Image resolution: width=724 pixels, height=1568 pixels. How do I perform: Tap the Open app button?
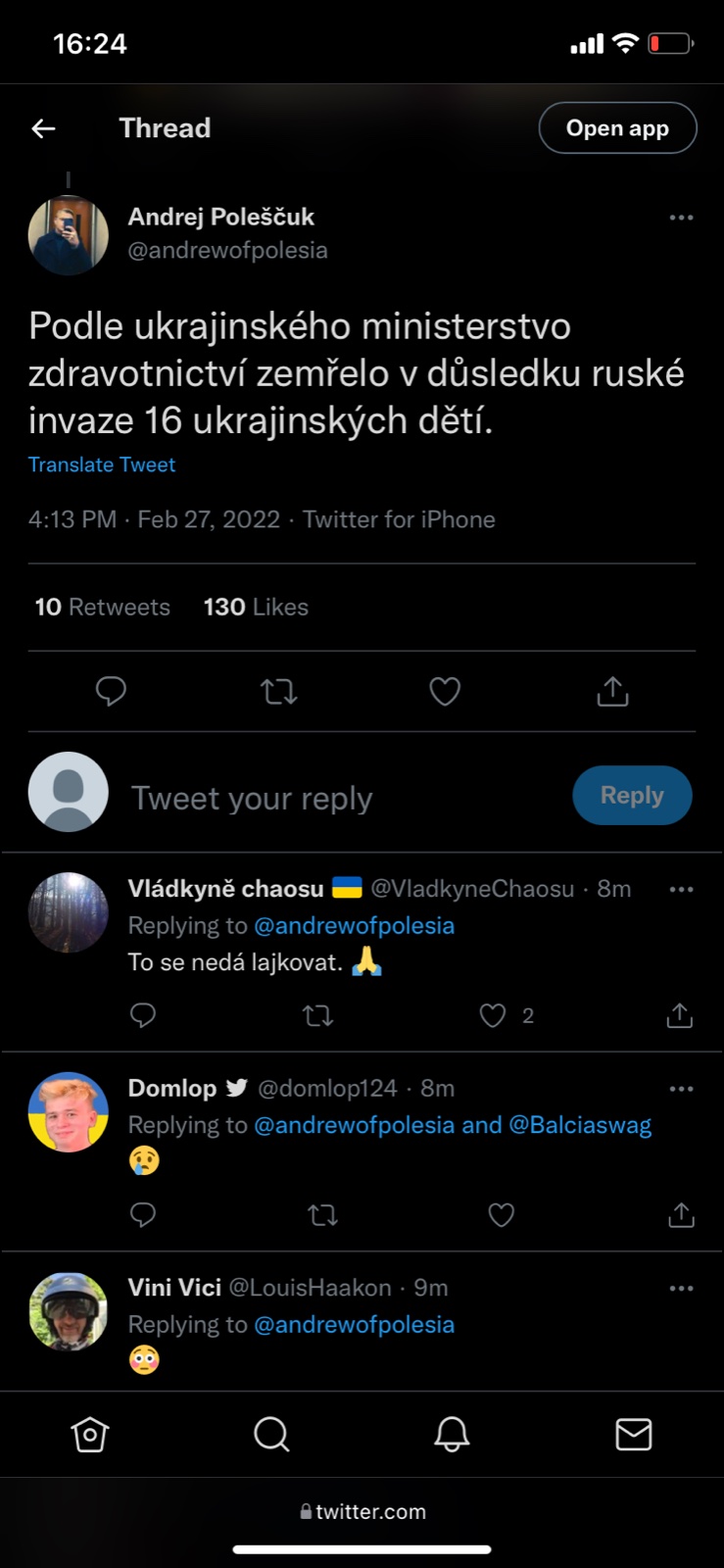(617, 128)
